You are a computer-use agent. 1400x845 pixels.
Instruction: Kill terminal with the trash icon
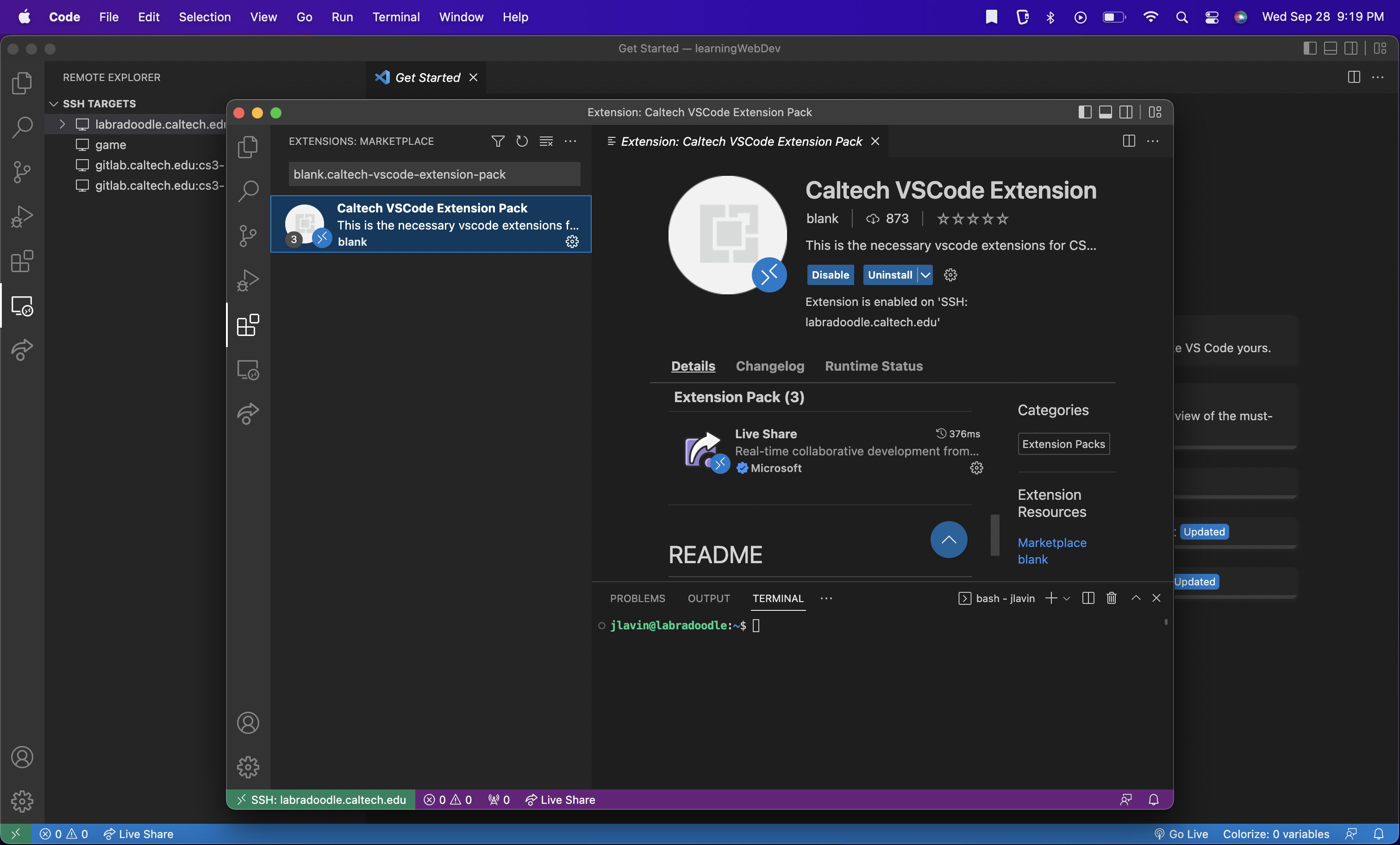[1112, 598]
